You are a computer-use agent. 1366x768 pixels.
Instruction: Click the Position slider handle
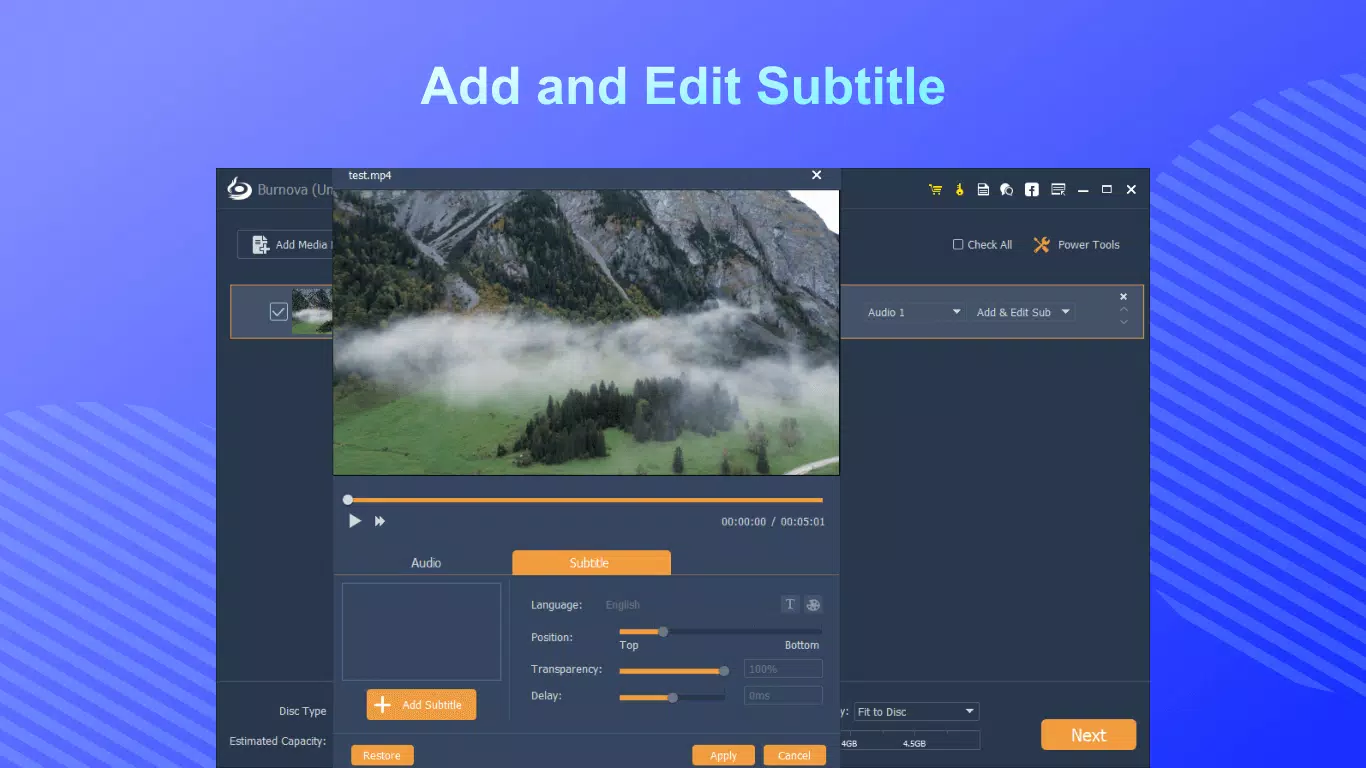662,631
